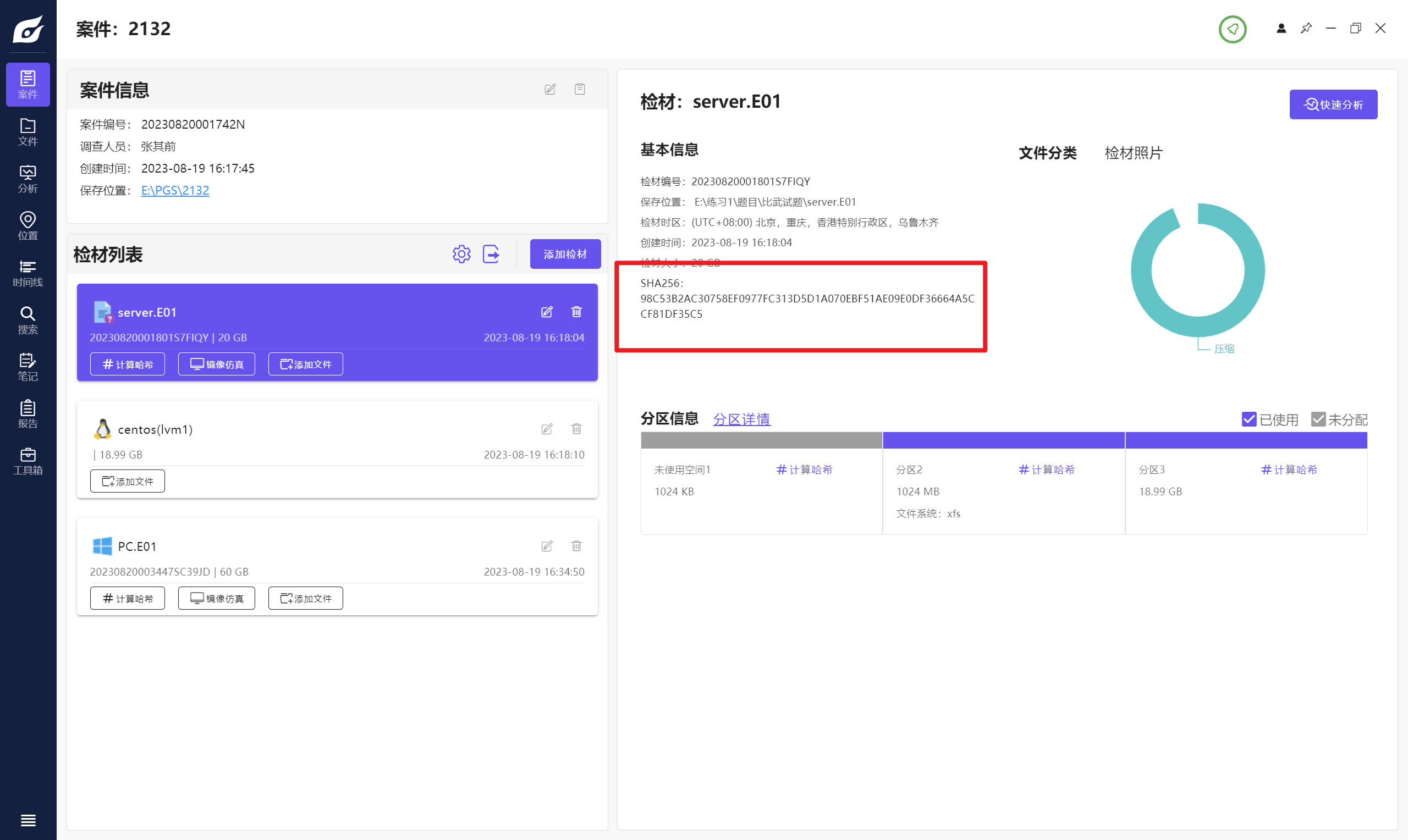Edit the PC.E01 evidence item
The height and width of the screenshot is (840, 1408).
click(x=546, y=546)
